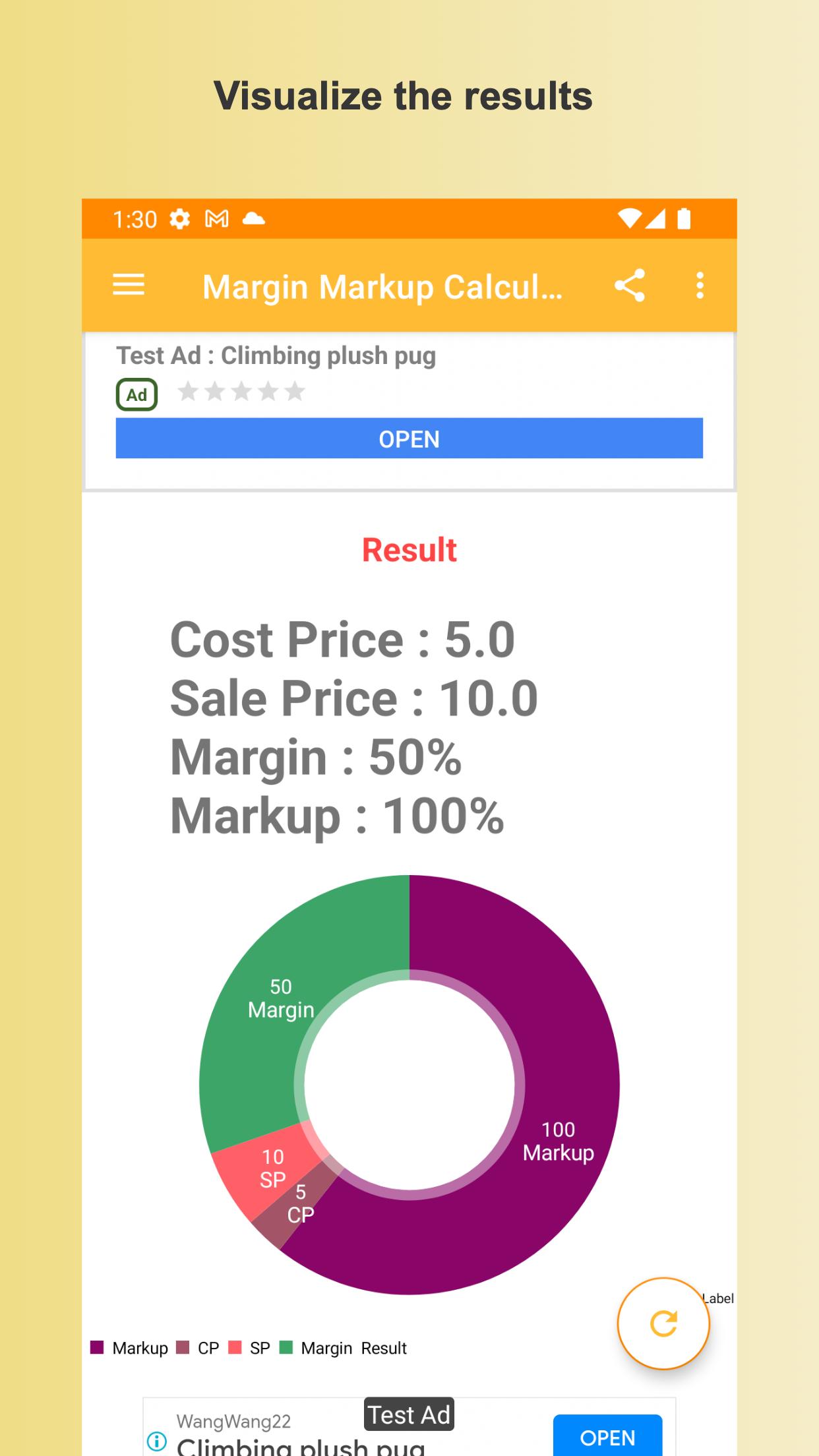Tap the Gmail icon in status bar
Image resolution: width=819 pixels, height=1456 pixels.
tap(217, 218)
